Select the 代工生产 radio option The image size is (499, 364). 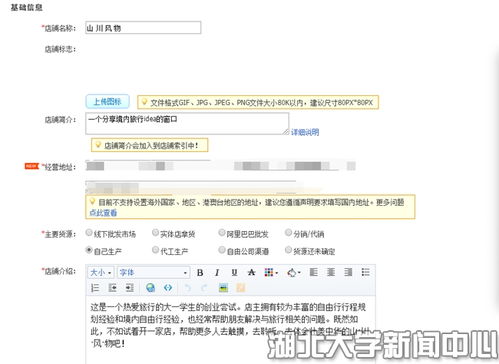(x=155, y=250)
